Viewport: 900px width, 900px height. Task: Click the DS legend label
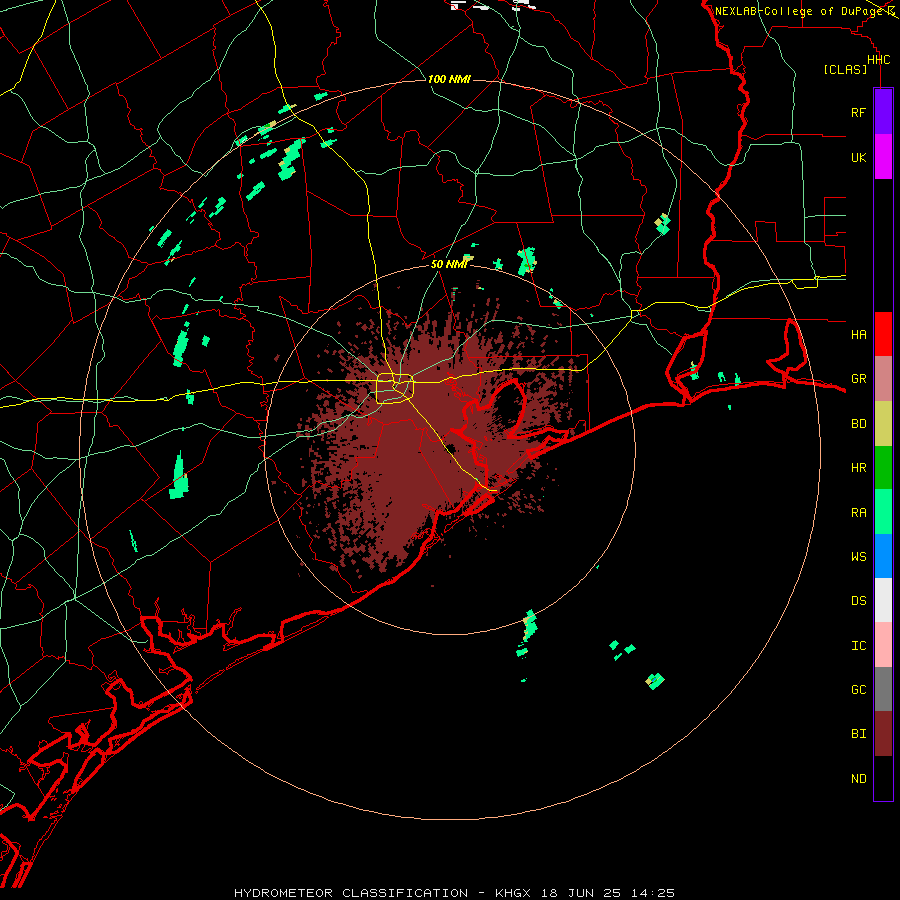pos(858,601)
